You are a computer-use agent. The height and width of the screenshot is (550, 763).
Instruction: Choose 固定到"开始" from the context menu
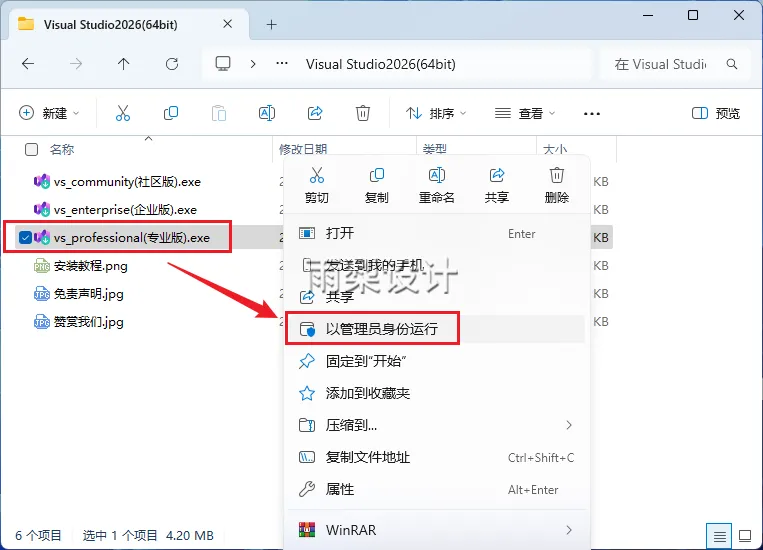(436, 361)
